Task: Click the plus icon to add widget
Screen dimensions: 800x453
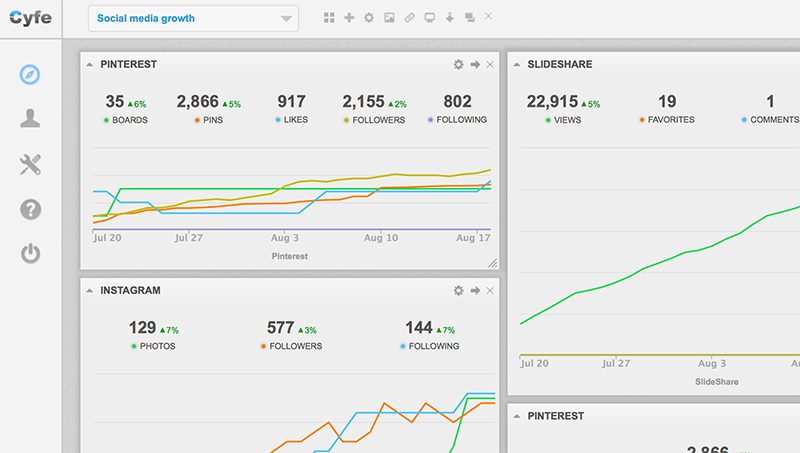Action: click(x=349, y=18)
